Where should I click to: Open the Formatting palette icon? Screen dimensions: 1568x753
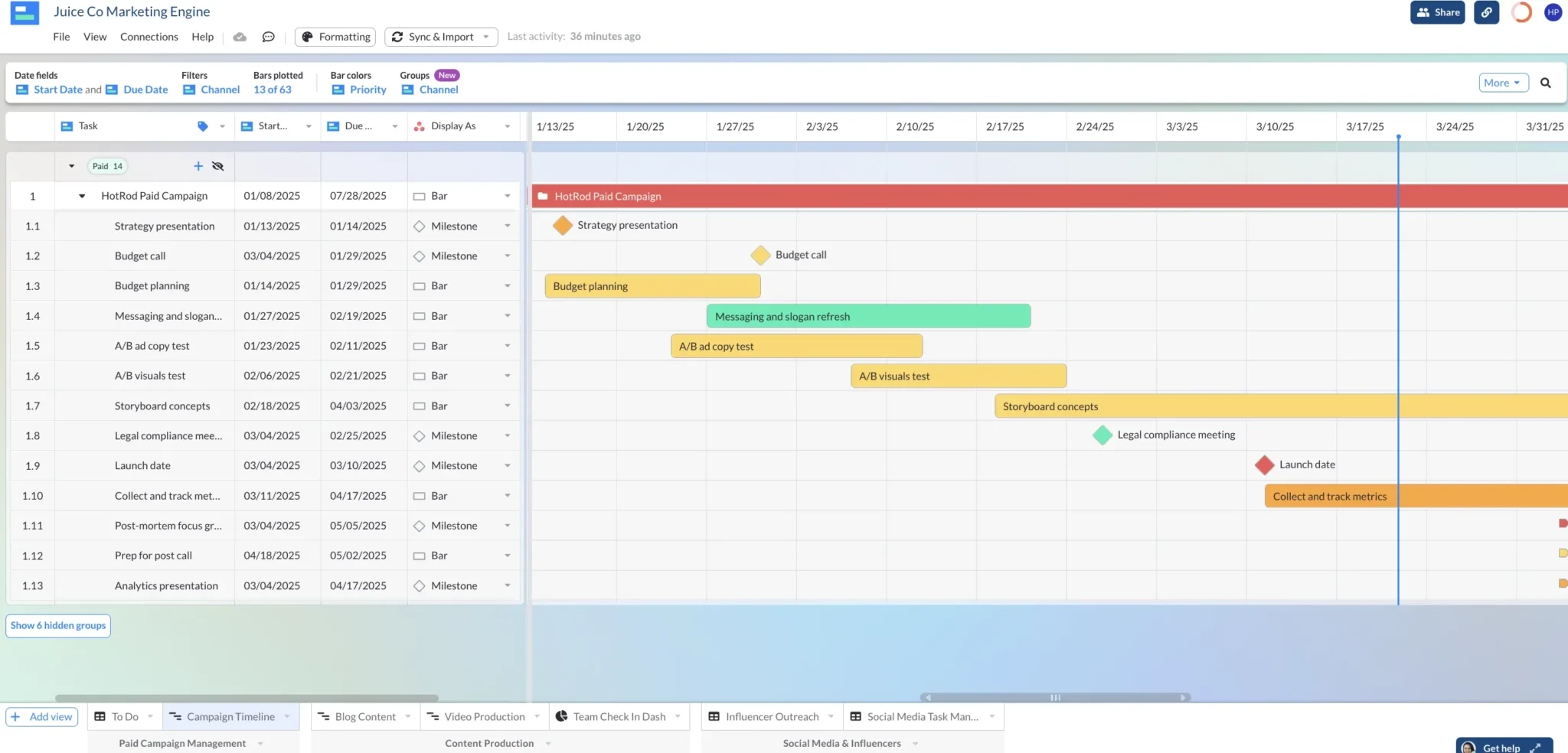coord(309,37)
